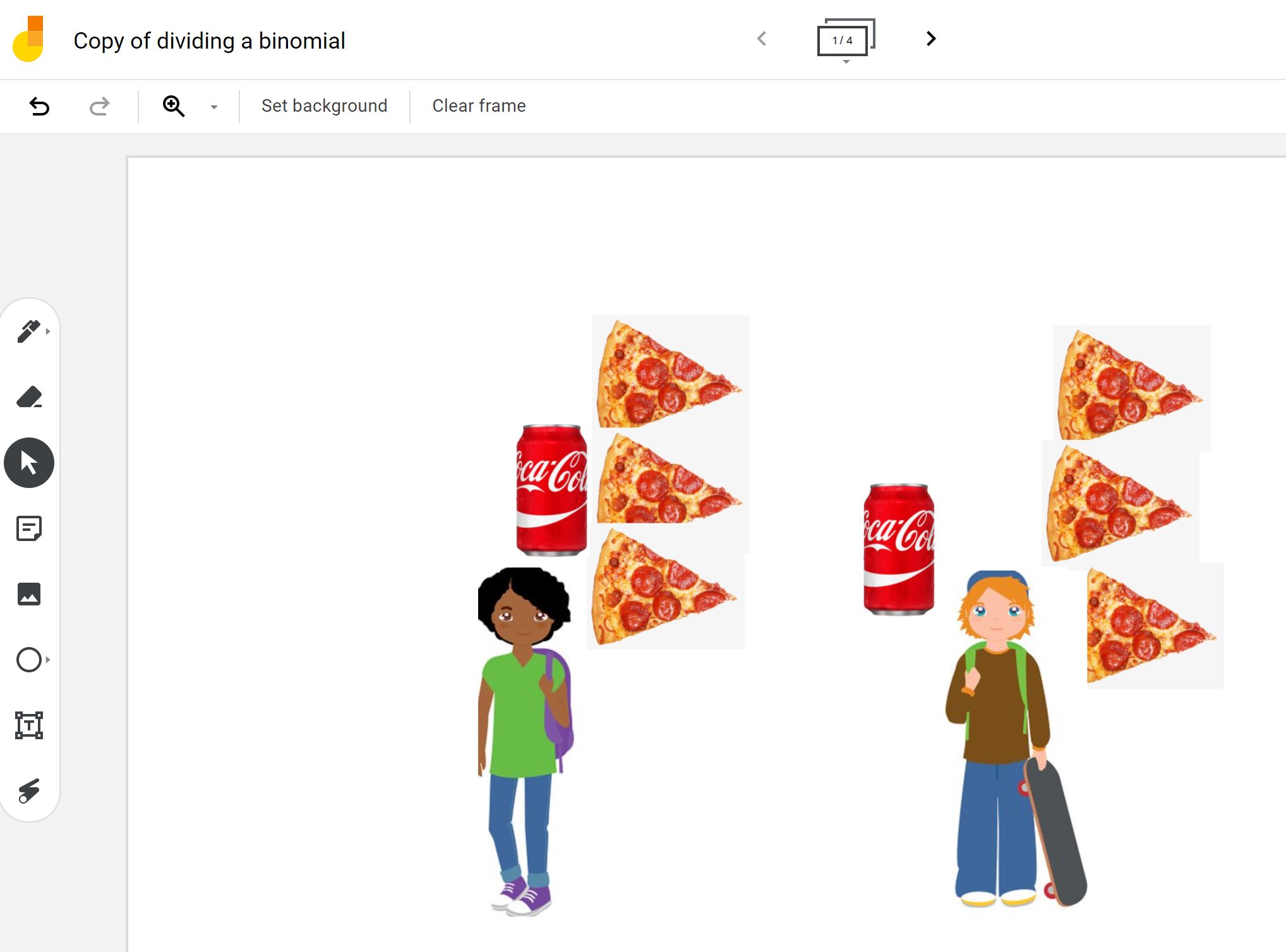The image size is (1286, 952).
Task: Select the Eraser tool
Action: click(x=29, y=396)
